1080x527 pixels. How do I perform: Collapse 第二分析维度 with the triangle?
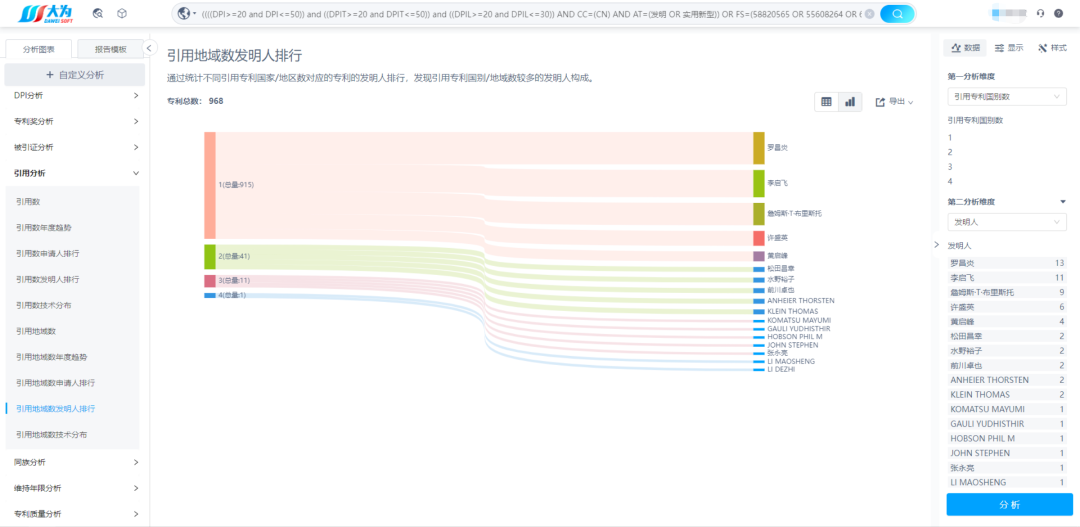click(x=1063, y=202)
